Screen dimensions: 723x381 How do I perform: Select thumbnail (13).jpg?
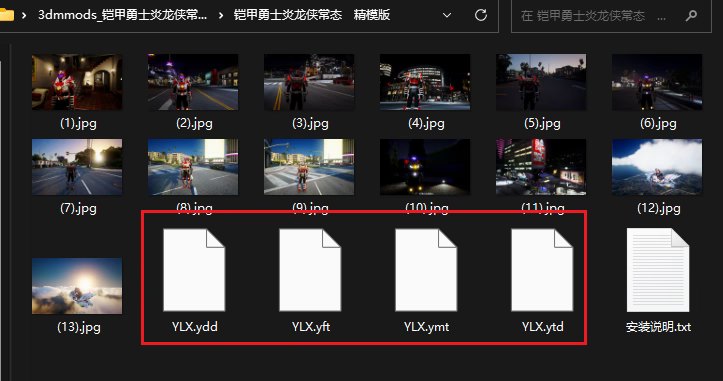point(77,286)
